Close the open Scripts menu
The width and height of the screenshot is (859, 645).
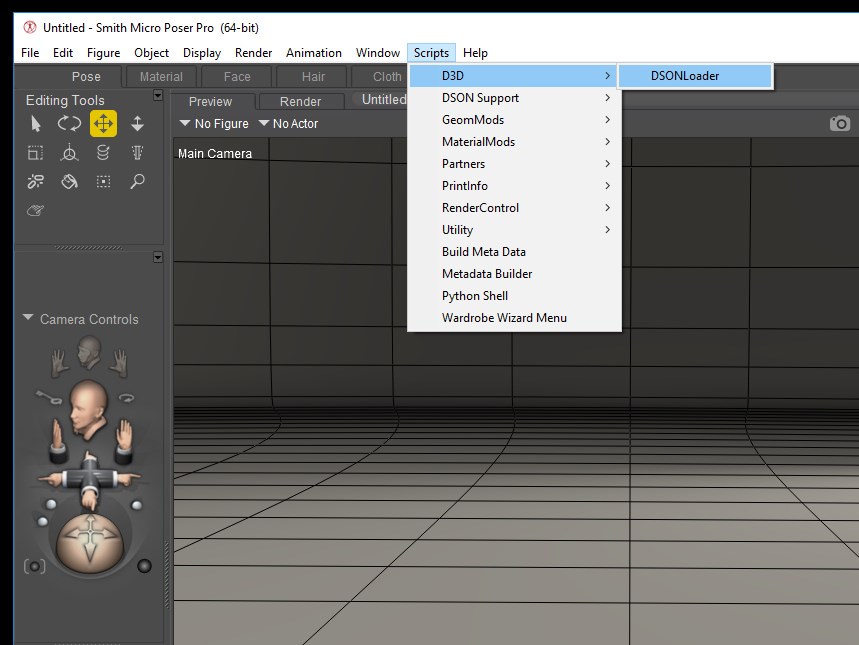click(x=431, y=53)
